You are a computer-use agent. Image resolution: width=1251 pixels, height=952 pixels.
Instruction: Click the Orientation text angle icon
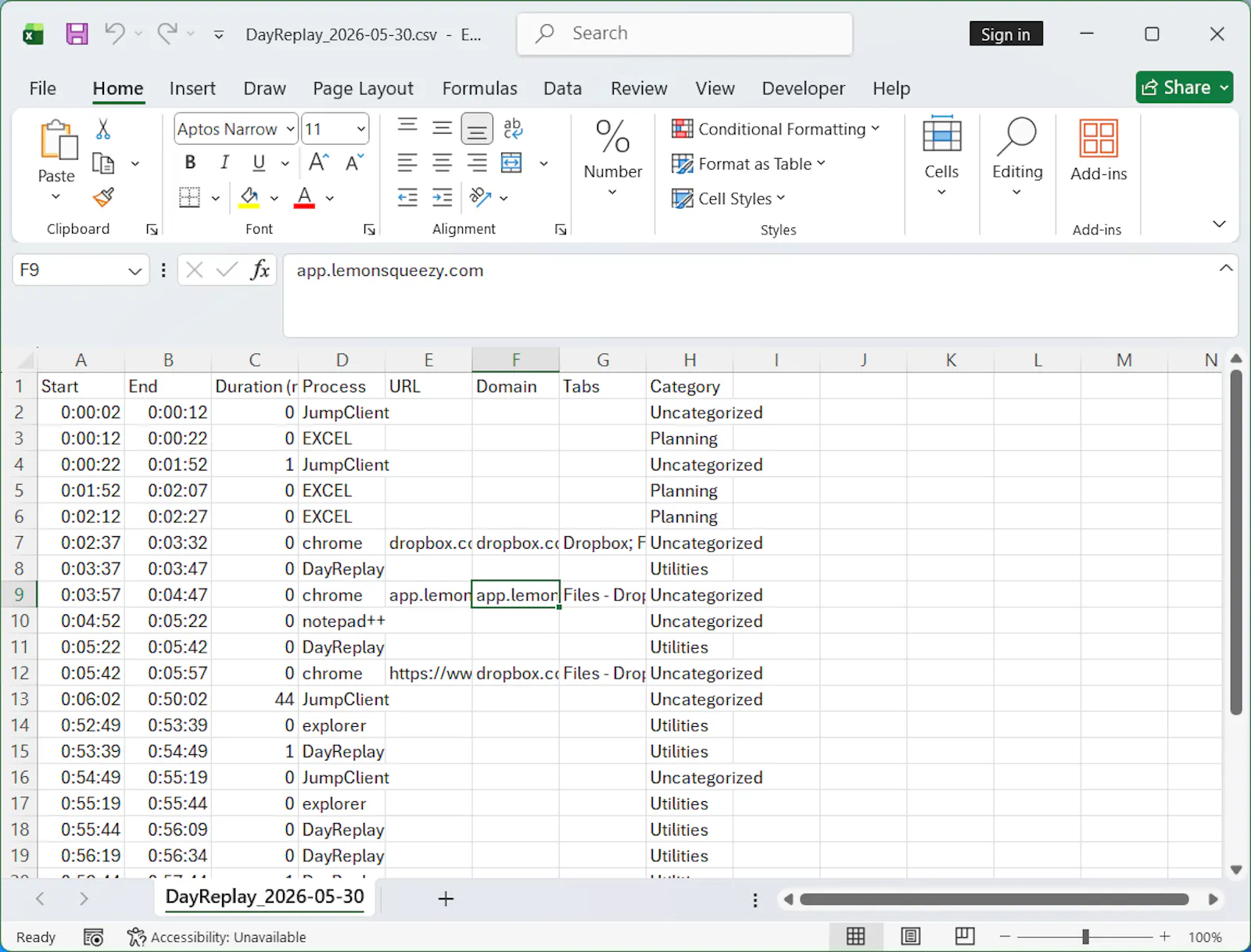[x=480, y=197]
